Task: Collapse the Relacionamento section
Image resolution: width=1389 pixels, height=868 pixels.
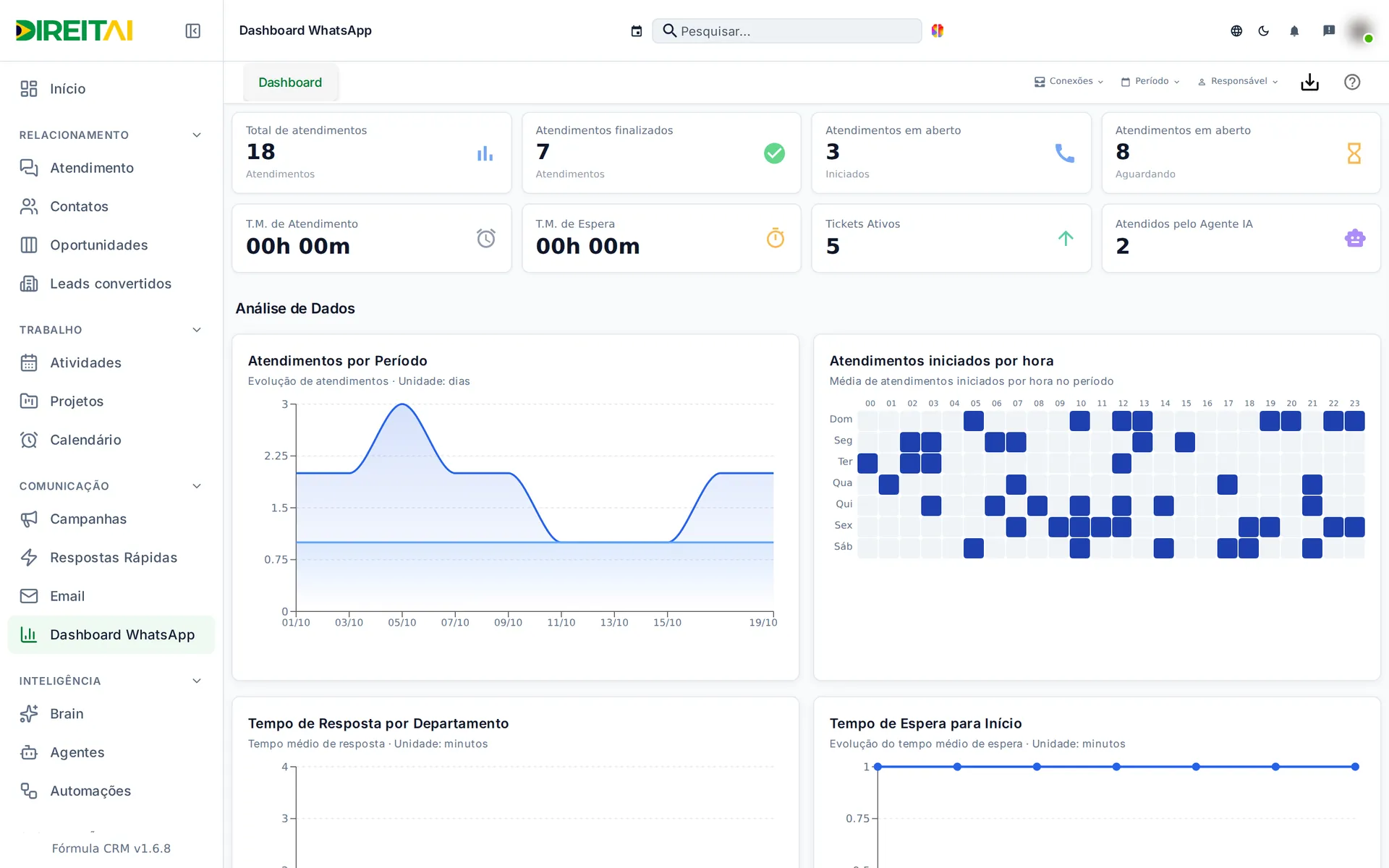Action: point(197,135)
